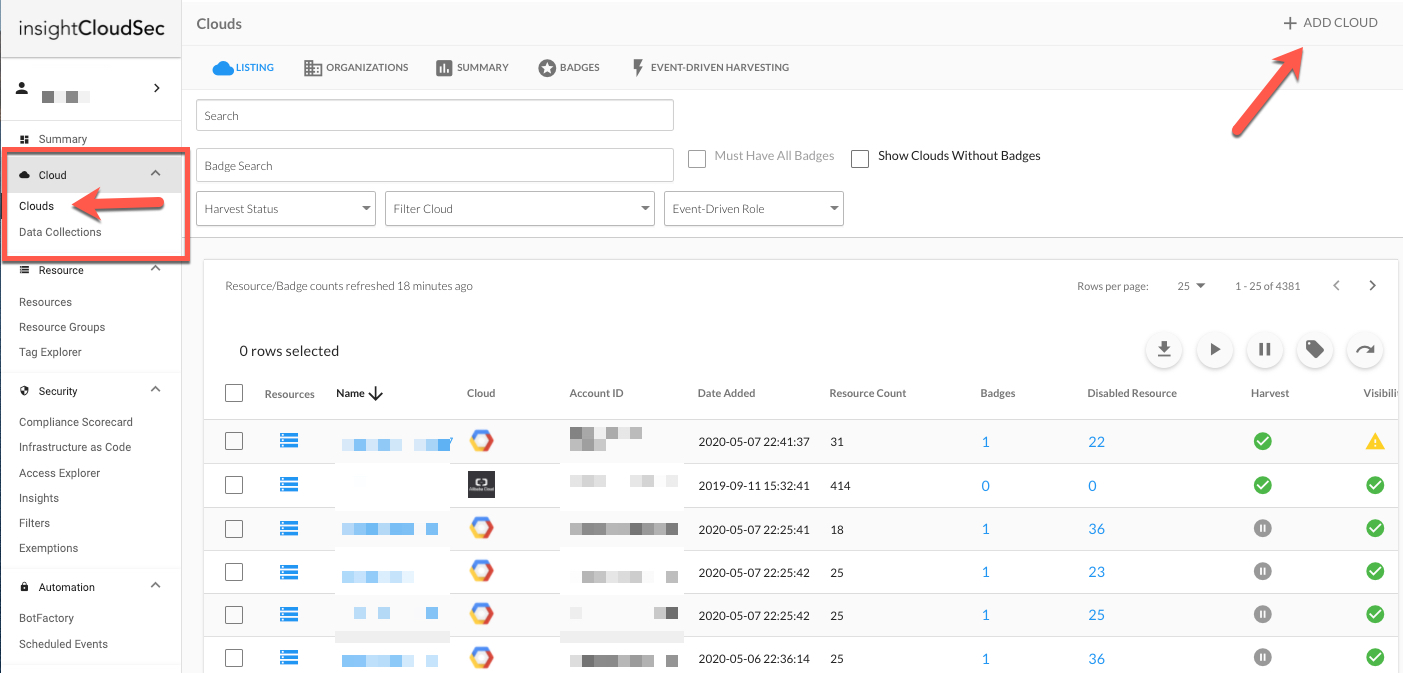The width and height of the screenshot is (1403, 673).
Task: Click paused harvest icon in row dated 2020-05-06
Action: coord(1263,658)
